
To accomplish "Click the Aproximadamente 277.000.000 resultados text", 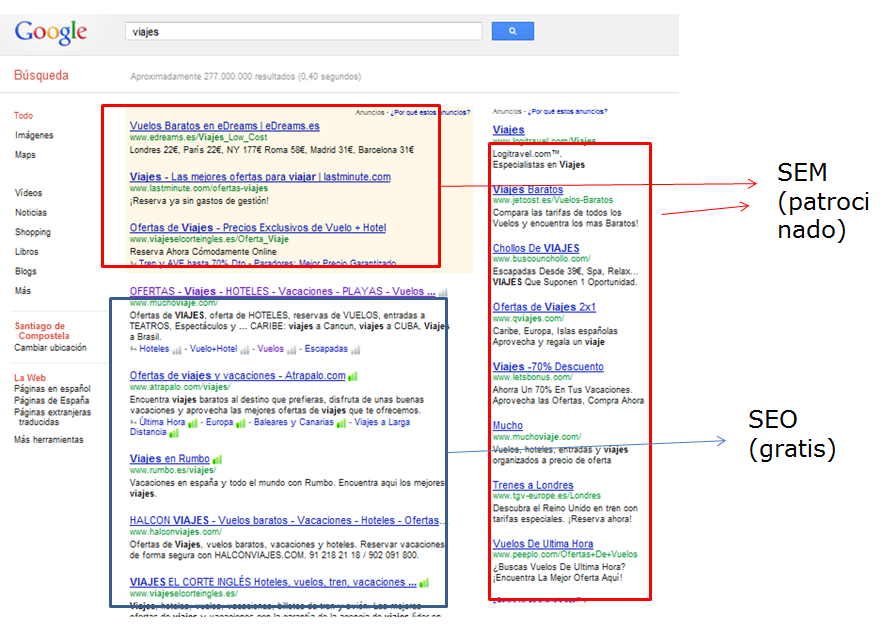I will pyautogui.click(x=246, y=76).
